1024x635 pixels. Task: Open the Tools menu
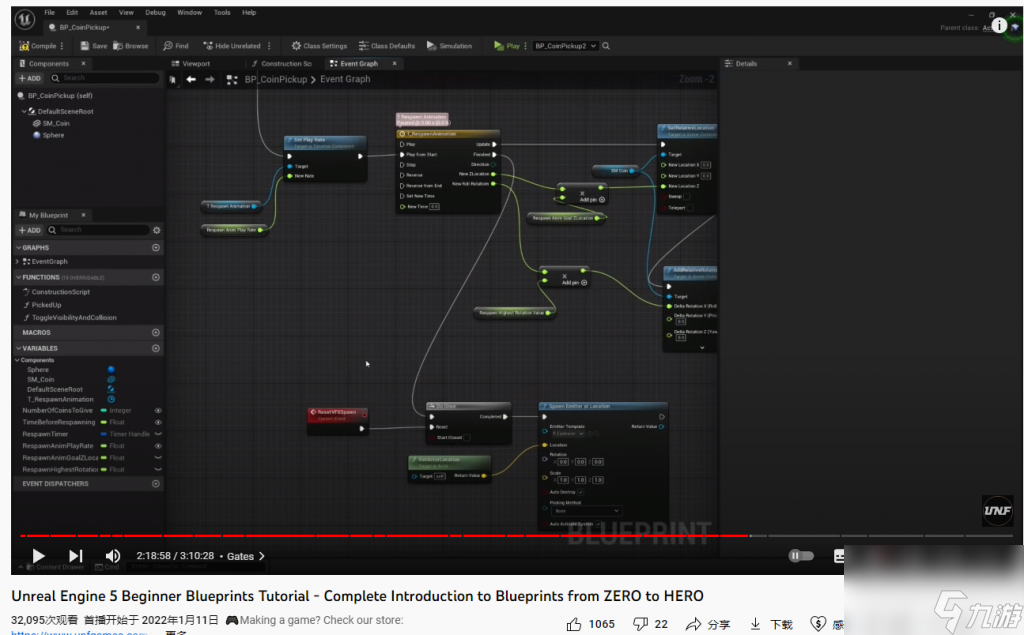point(222,12)
